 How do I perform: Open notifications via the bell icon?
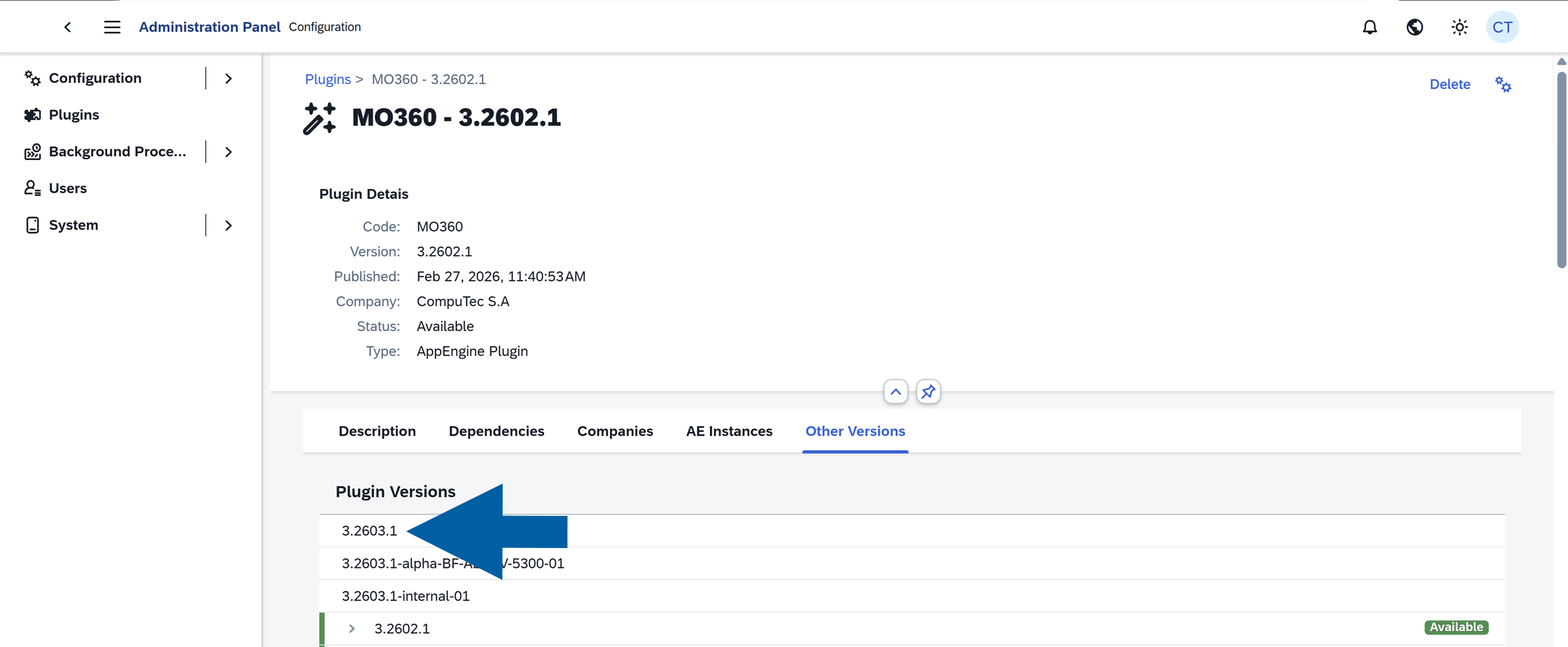click(x=1370, y=27)
